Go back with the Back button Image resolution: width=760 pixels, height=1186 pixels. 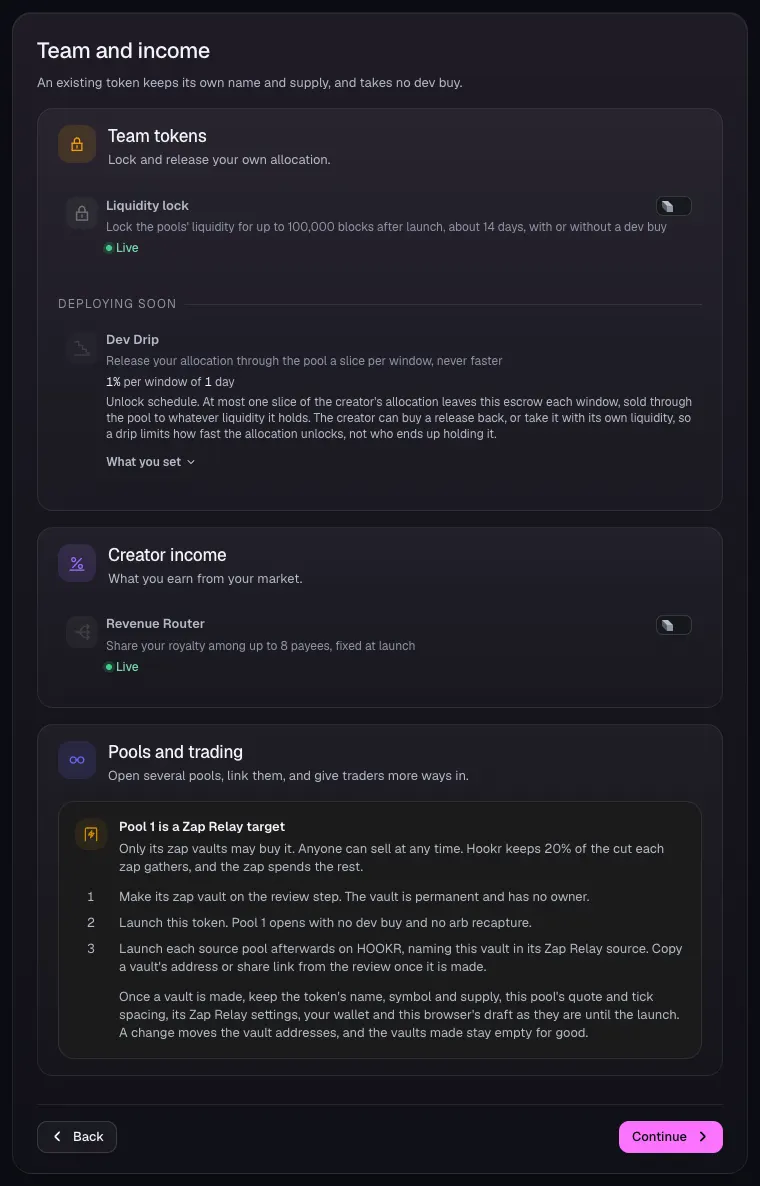click(x=77, y=1137)
